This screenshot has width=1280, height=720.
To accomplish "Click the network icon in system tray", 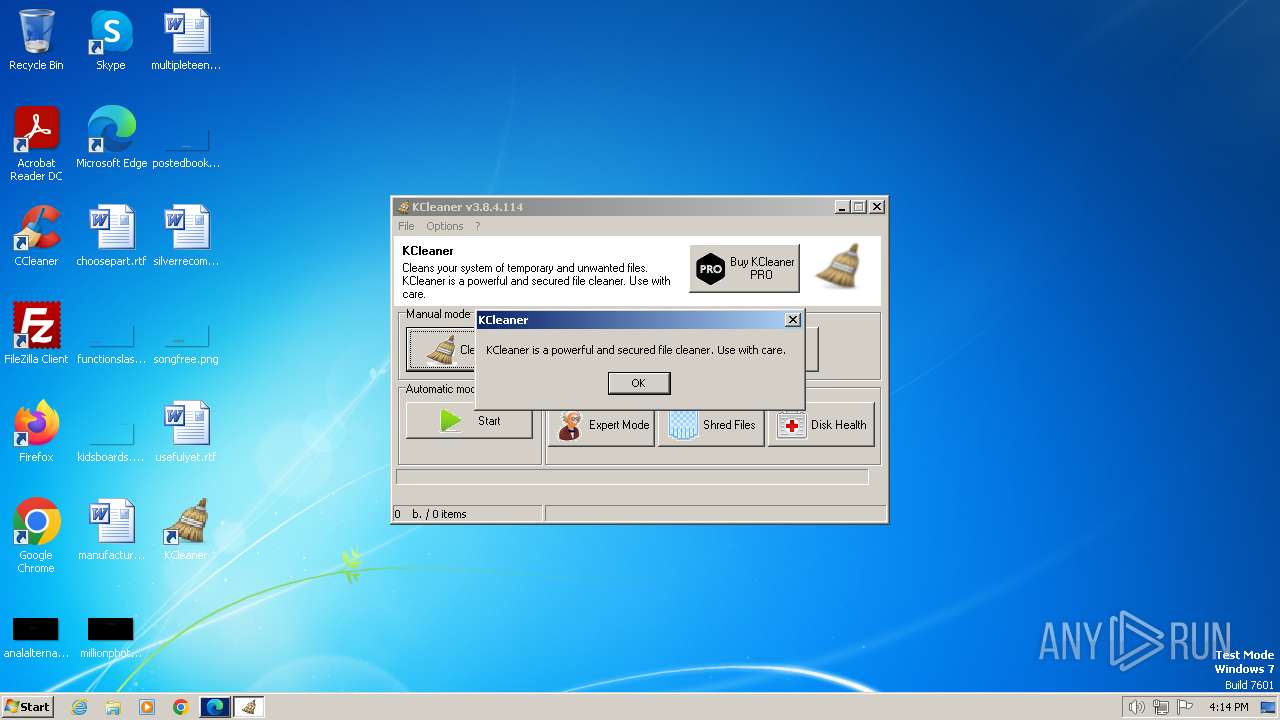I will pyautogui.click(x=1161, y=707).
